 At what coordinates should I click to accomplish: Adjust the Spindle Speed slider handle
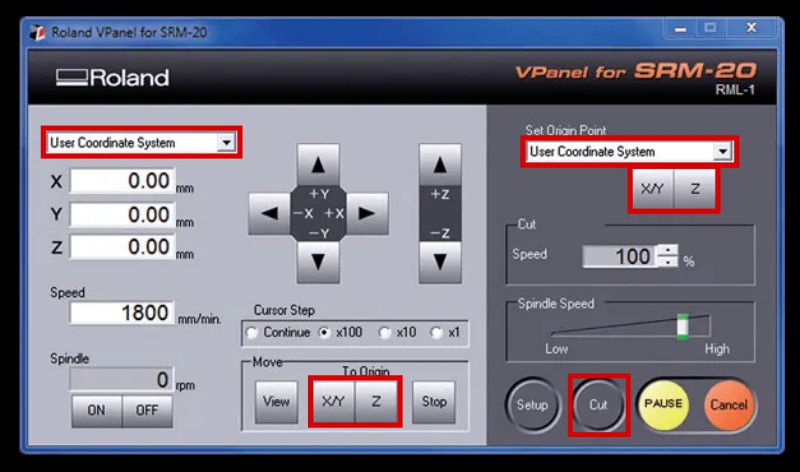[x=683, y=327]
